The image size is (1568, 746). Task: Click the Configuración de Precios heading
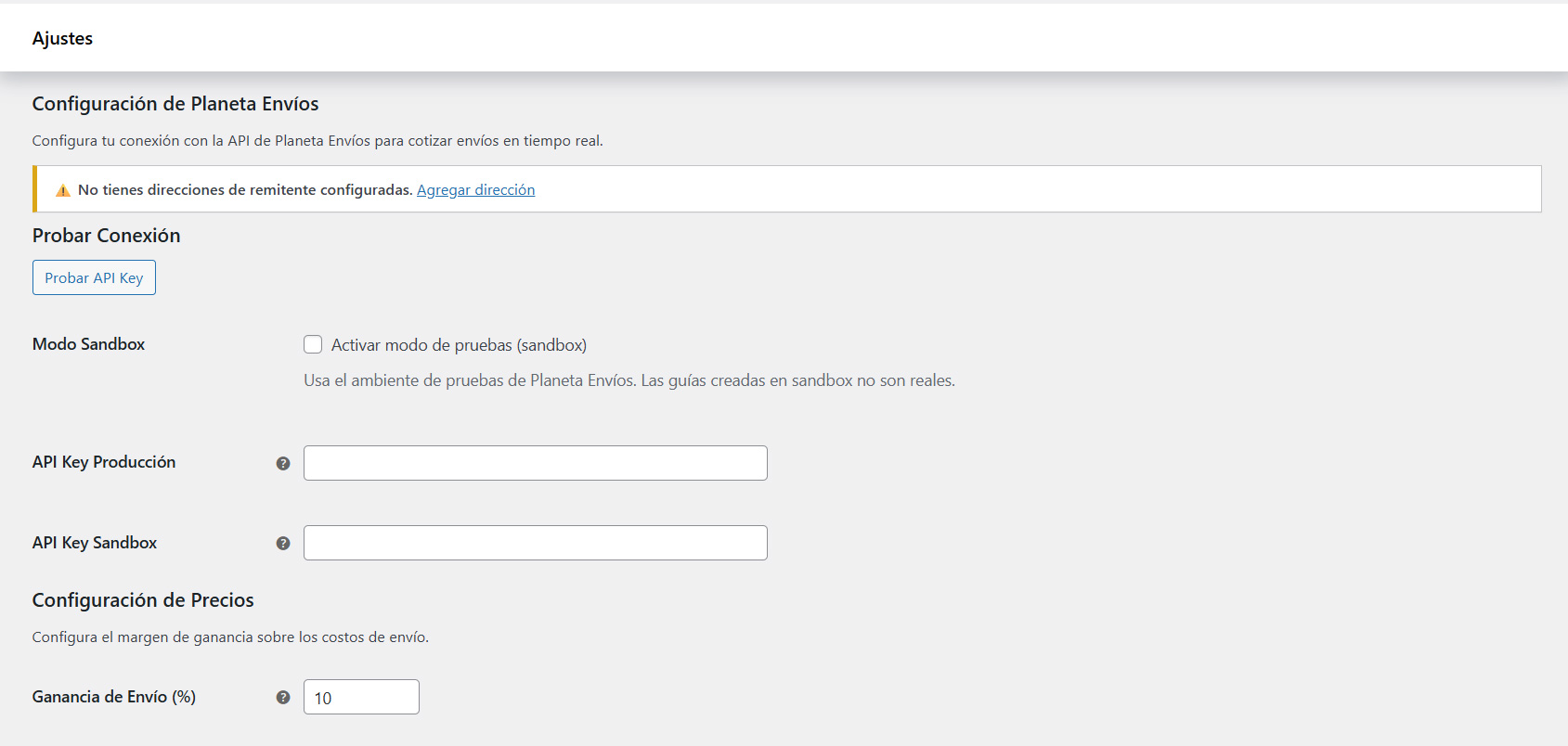[x=143, y=600]
